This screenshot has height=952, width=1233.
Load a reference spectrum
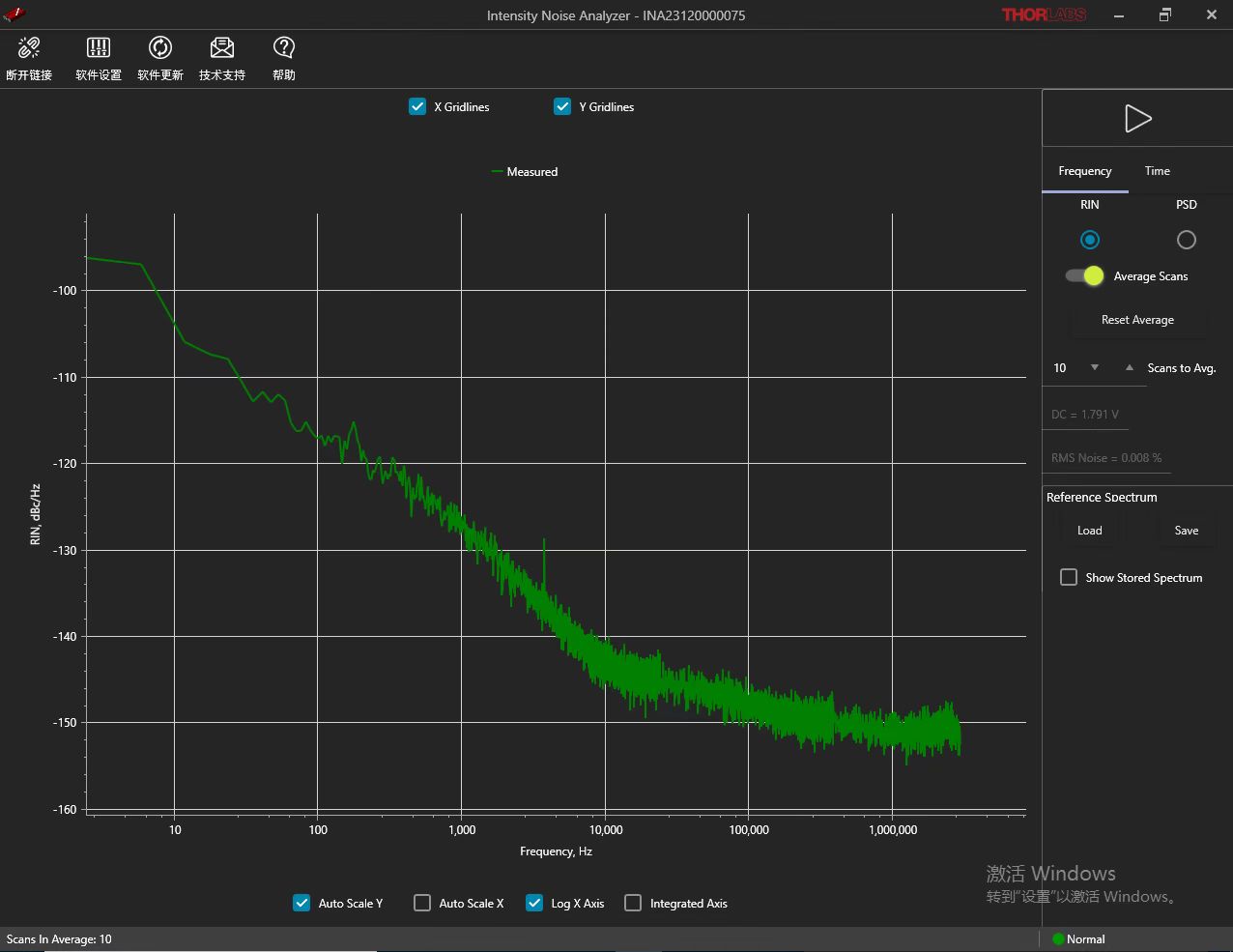1089,531
